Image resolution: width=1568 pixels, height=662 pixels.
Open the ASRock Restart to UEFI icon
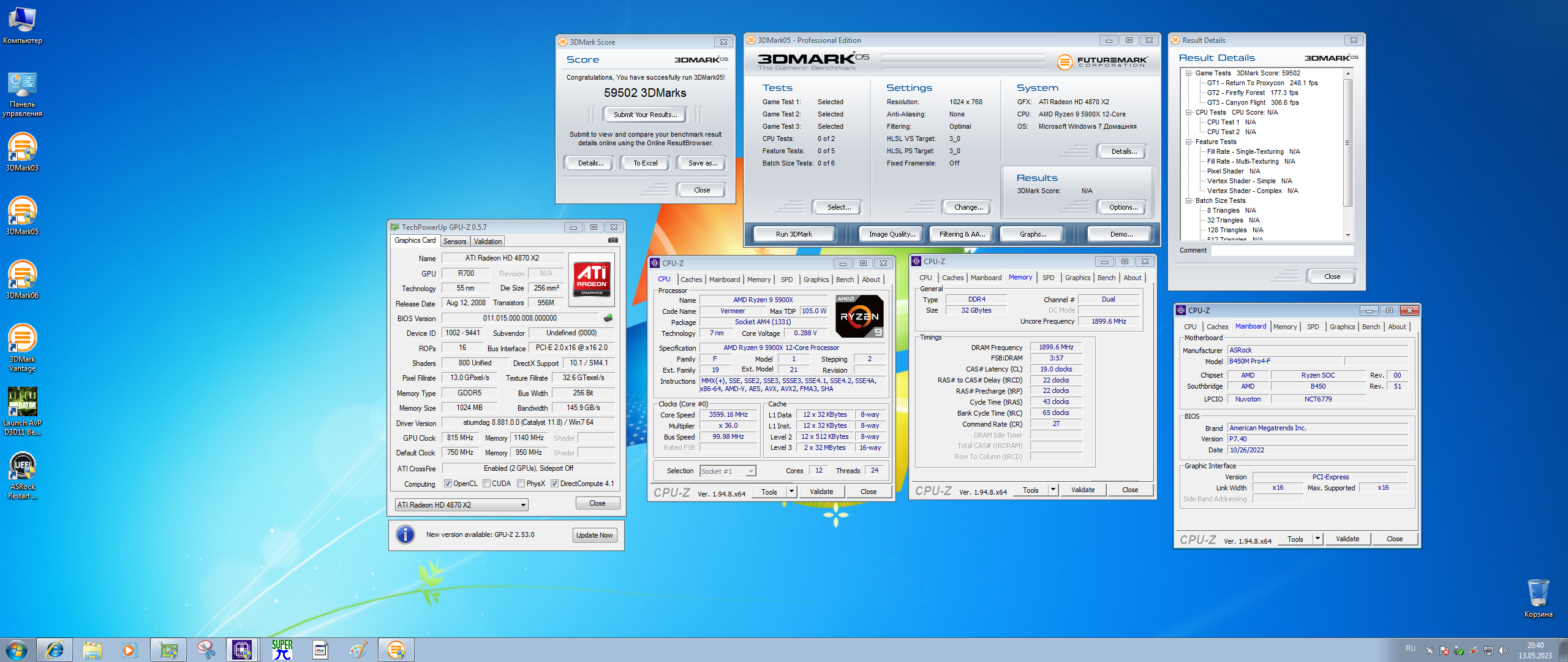(22, 476)
